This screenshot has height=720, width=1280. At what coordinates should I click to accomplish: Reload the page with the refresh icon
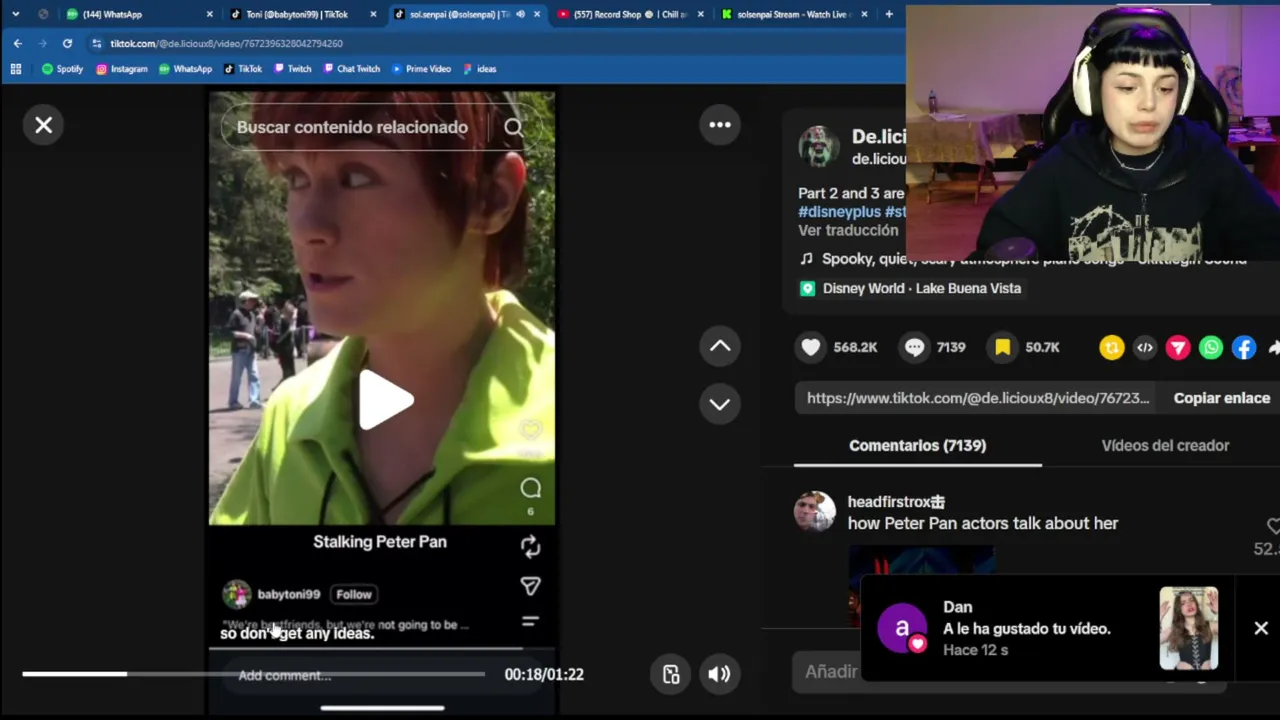tap(67, 43)
